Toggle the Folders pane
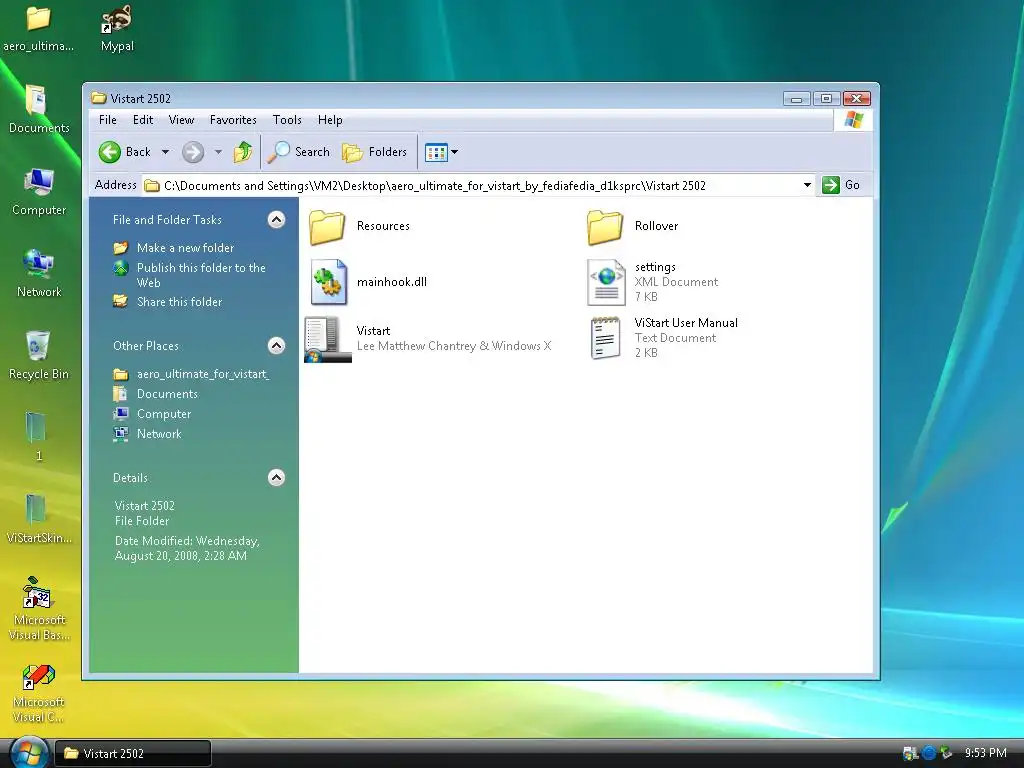Screen dimensions: 1024x768 (374, 152)
